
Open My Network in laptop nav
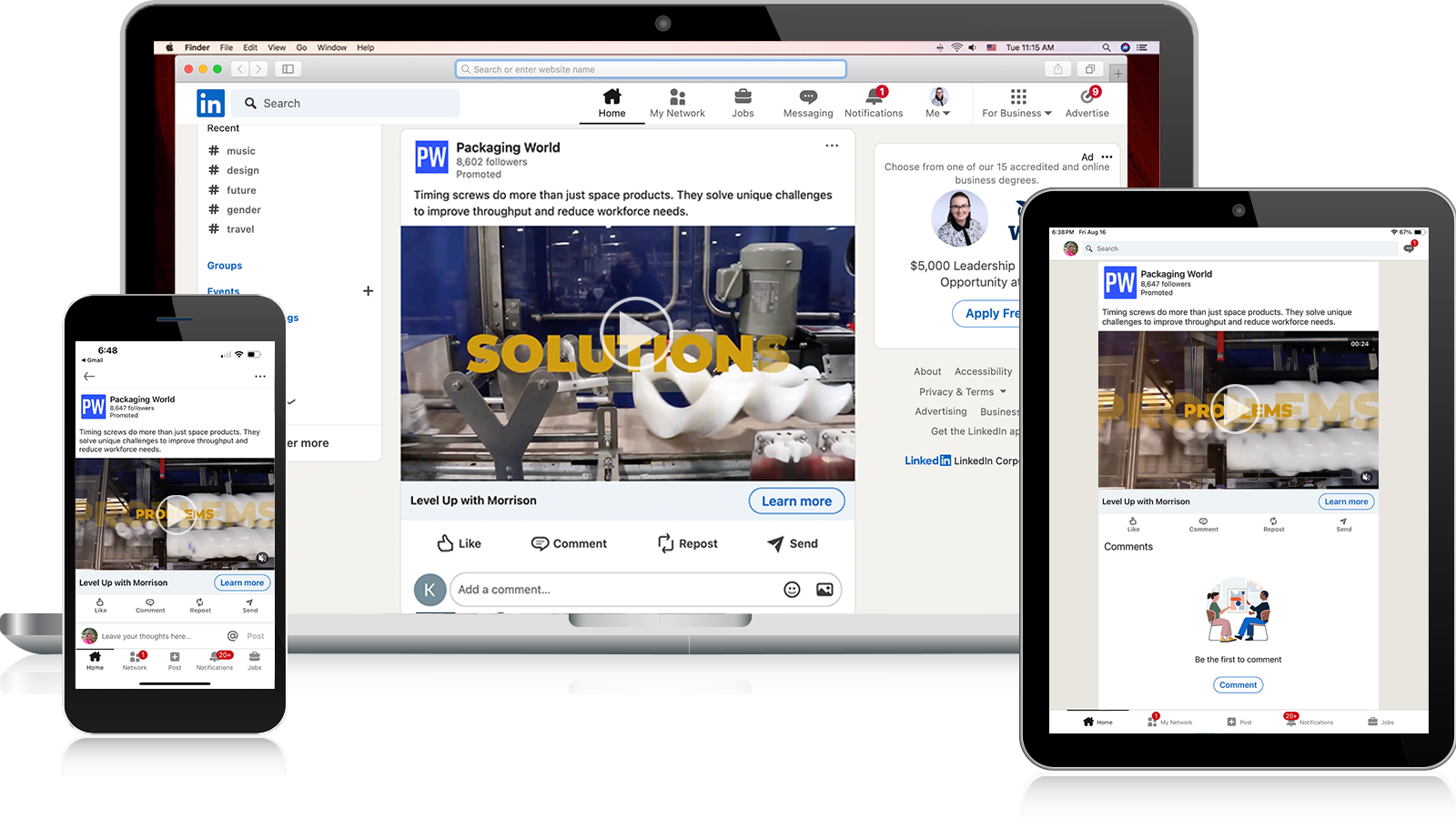click(x=677, y=103)
